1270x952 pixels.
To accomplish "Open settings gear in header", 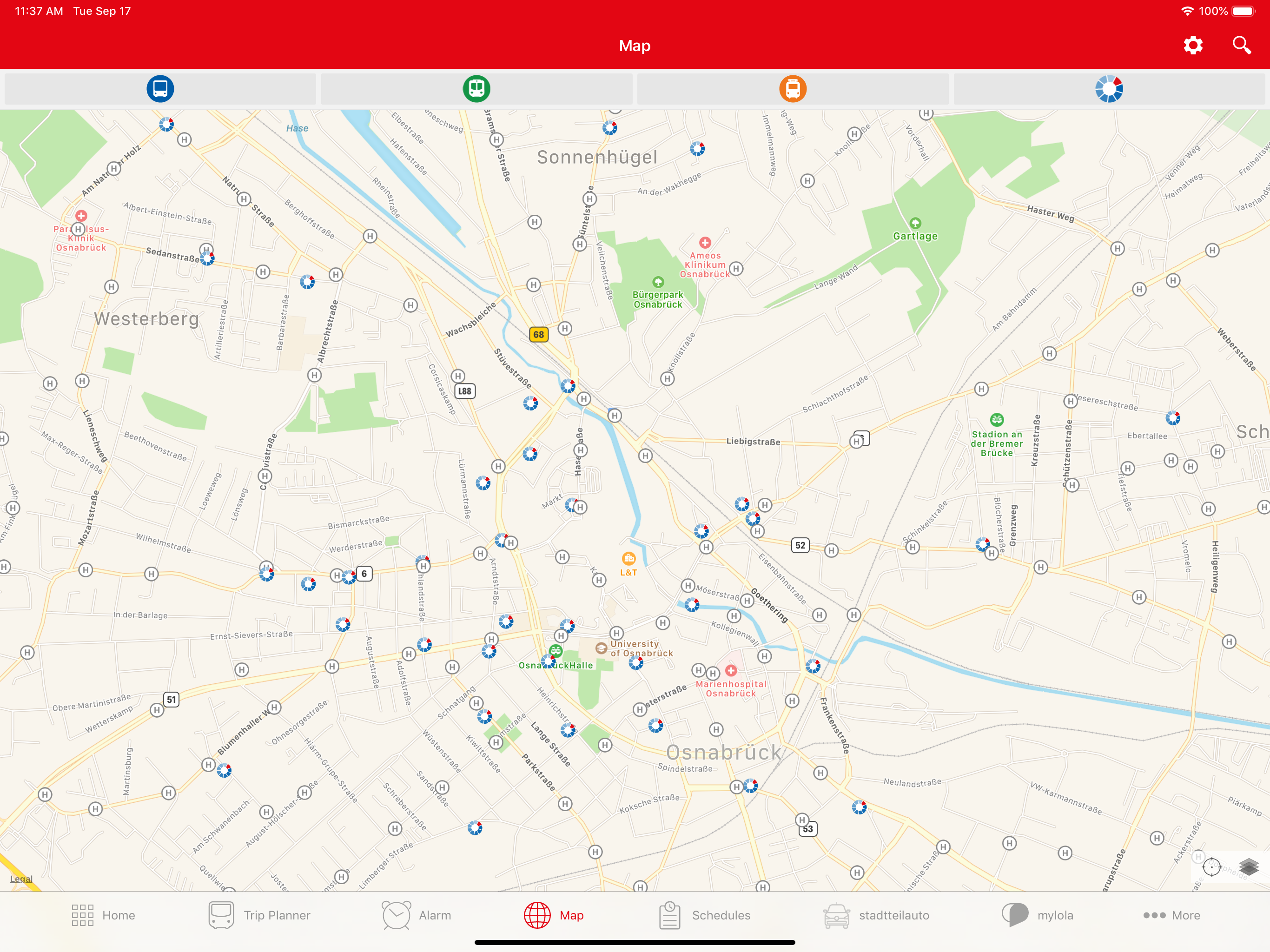I will coord(1193,46).
